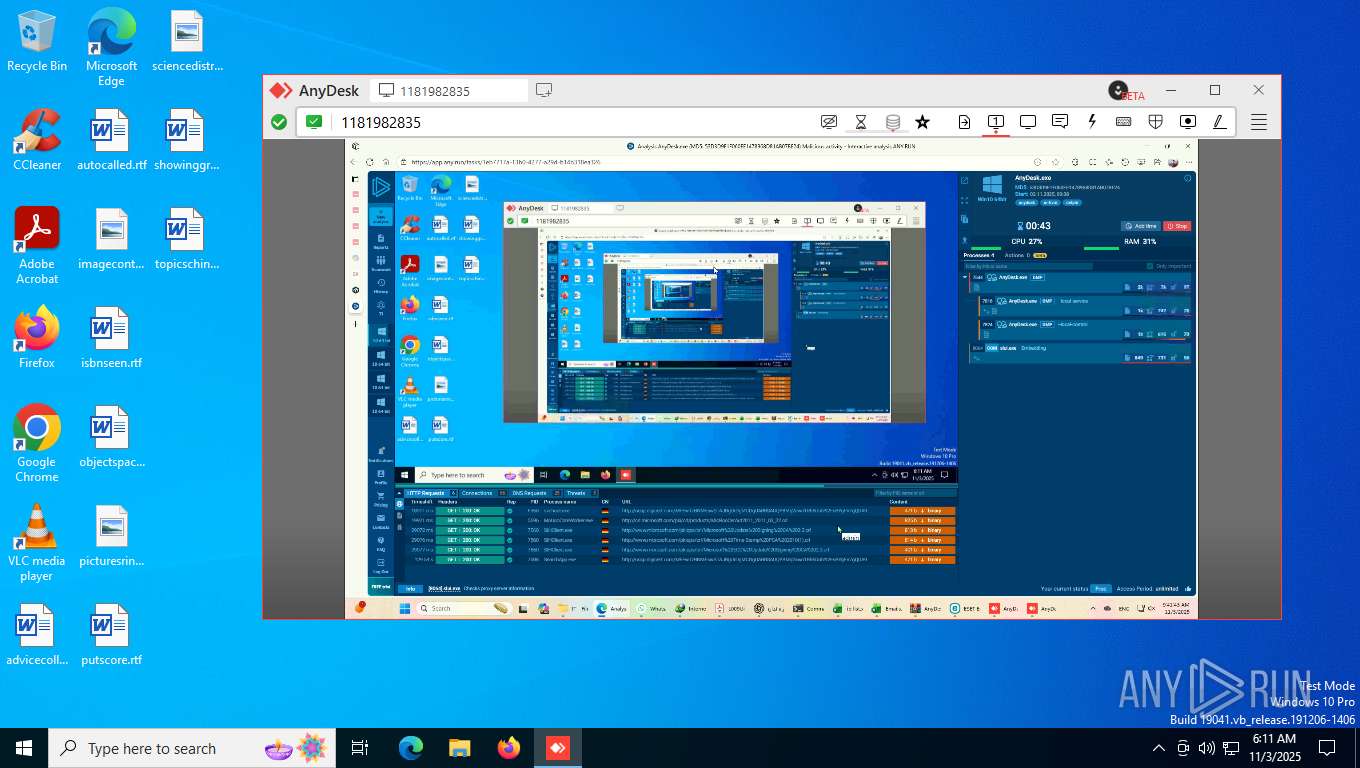Check the Only important box in remote process panel
This screenshot has height=768, width=1360.
coord(1151,266)
